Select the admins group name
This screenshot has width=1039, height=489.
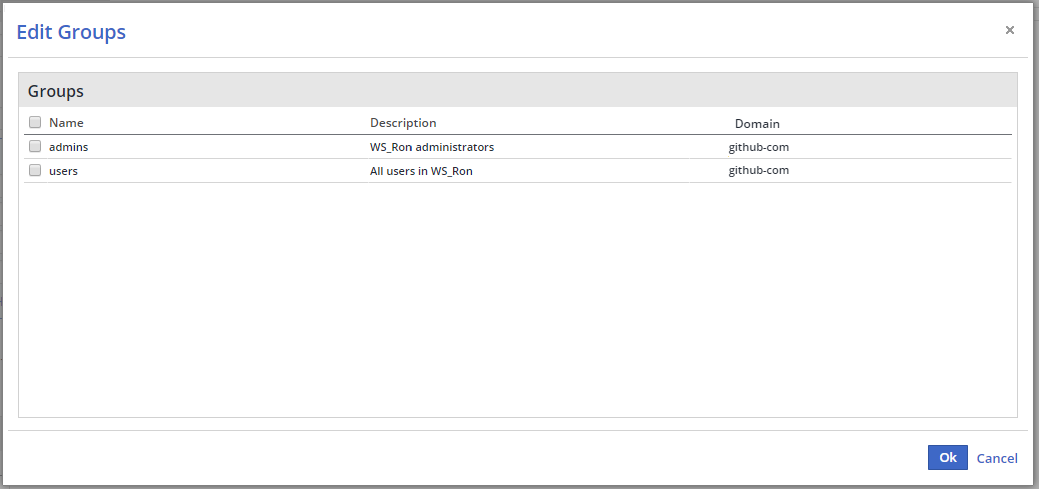(x=69, y=147)
